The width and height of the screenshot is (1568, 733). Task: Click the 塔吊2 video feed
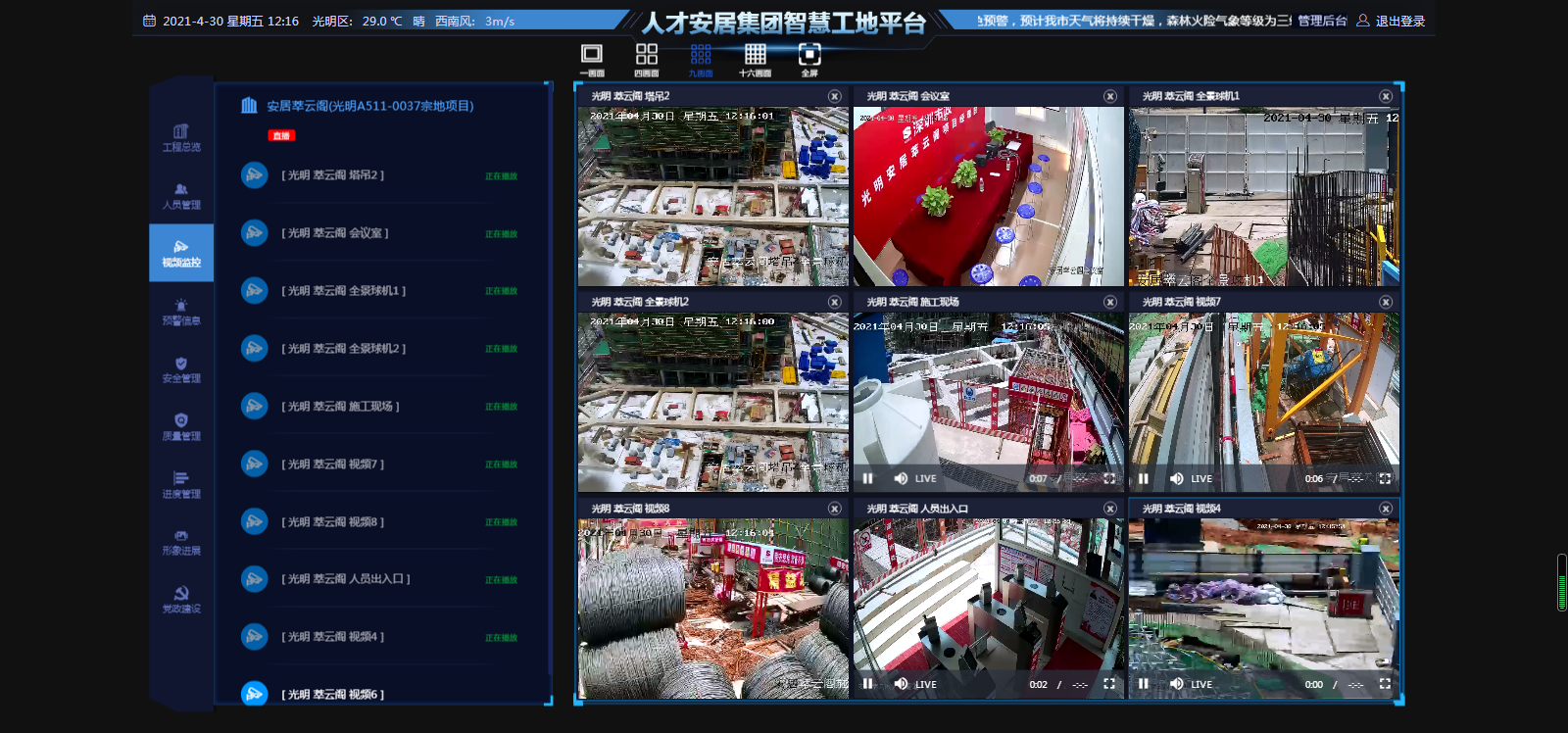point(713,196)
